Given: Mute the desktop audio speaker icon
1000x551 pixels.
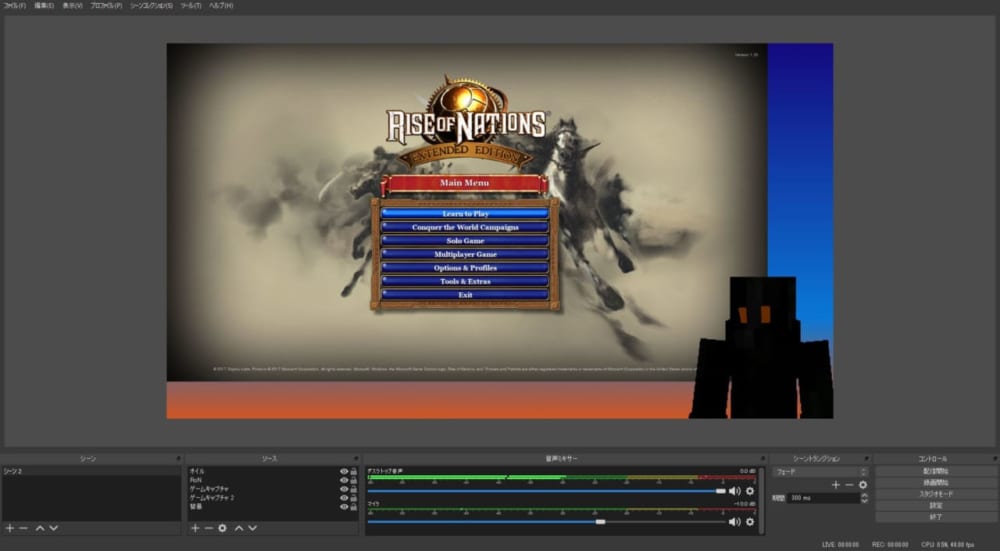Looking at the screenshot, I should tap(735, 491).
